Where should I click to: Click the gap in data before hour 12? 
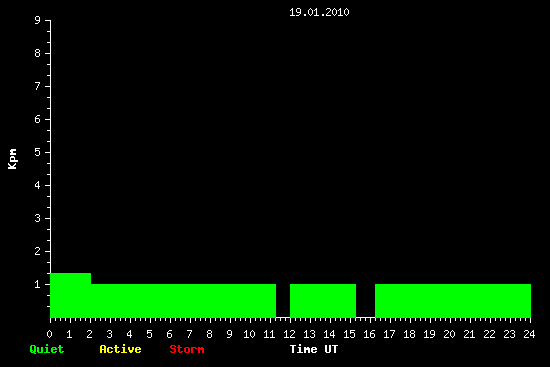(x=283, y=301)
